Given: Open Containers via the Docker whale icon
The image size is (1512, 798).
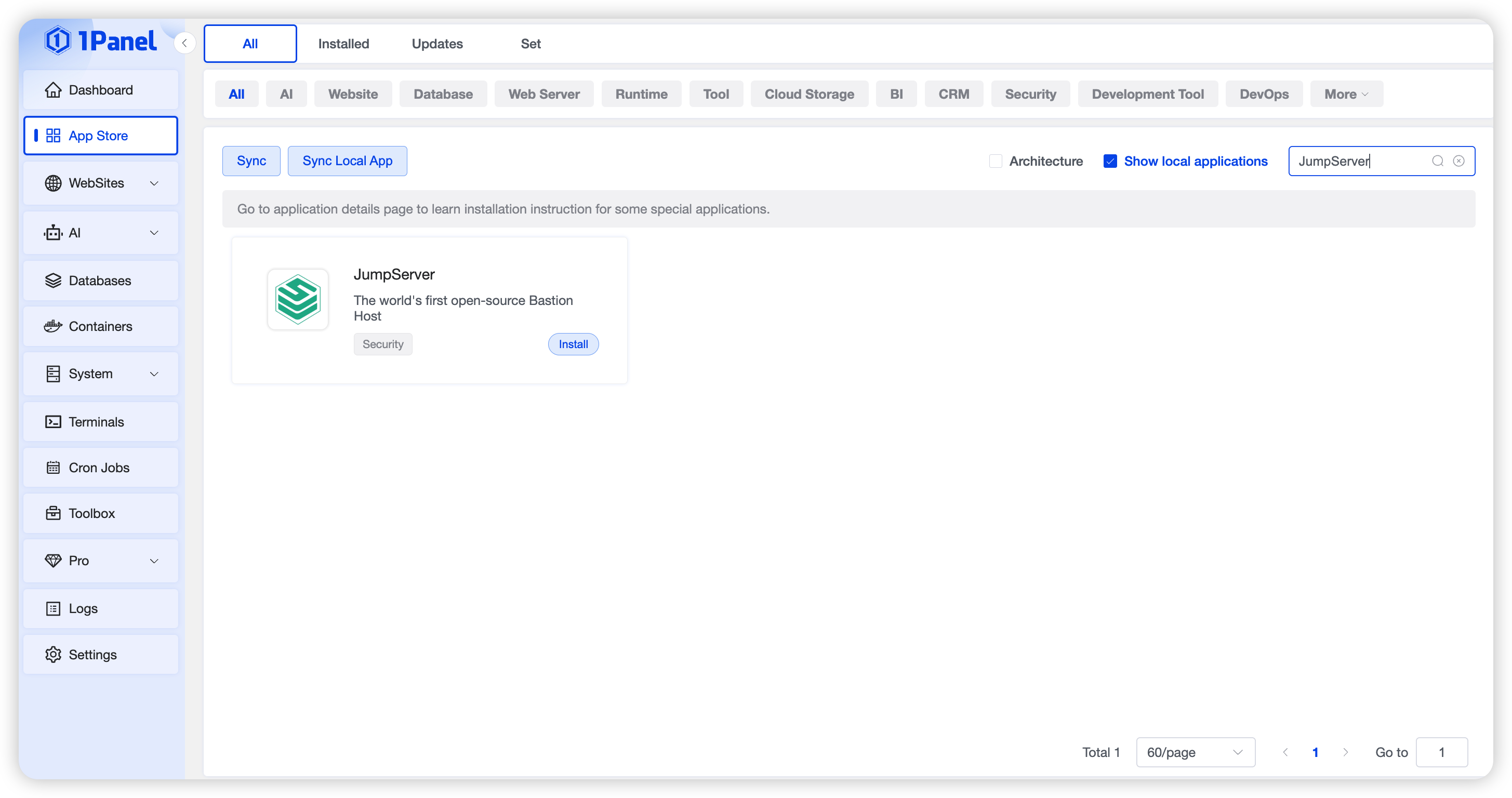Looking at the screenshot, I should [53, 326].
